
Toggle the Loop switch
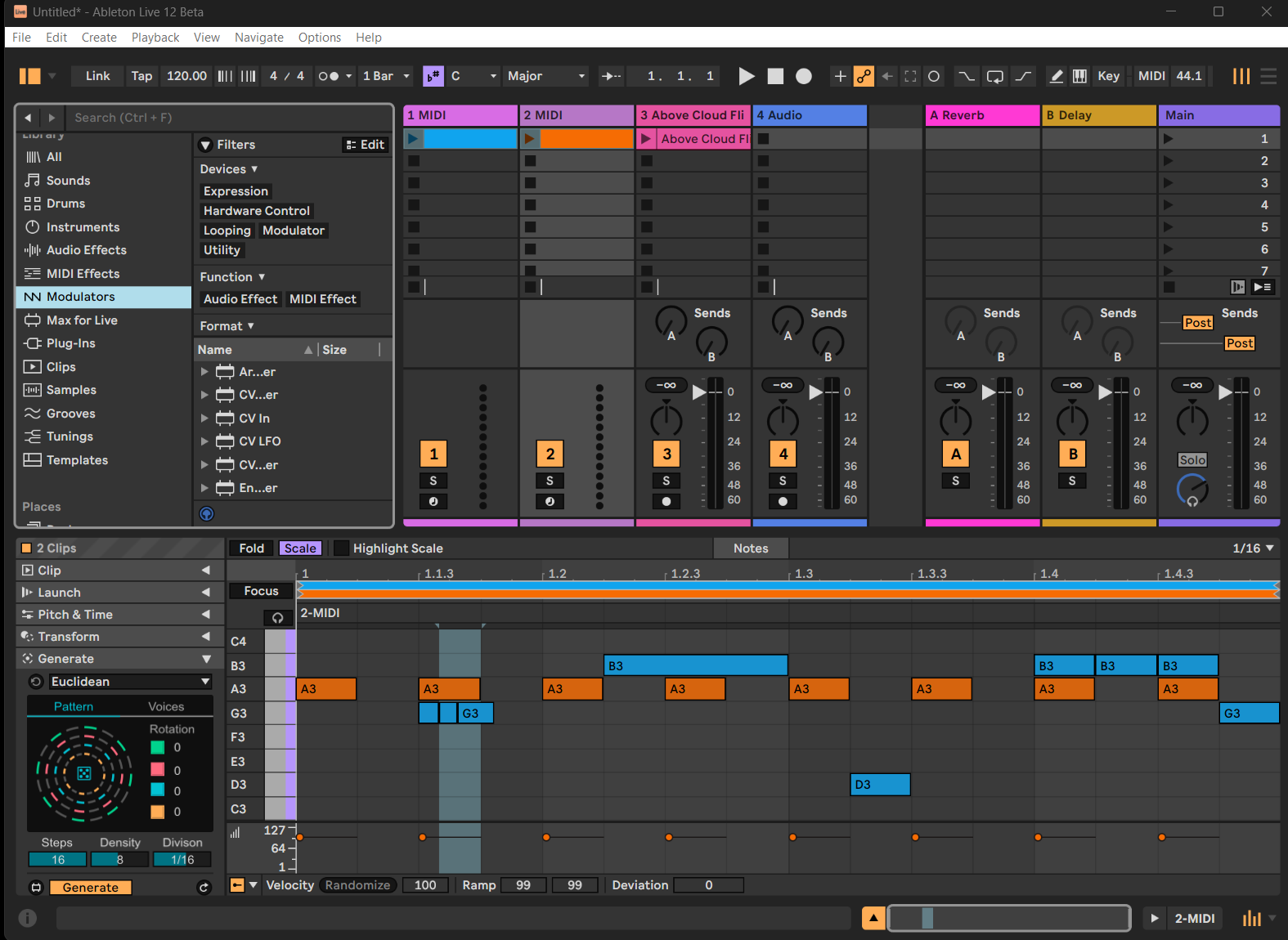995,76
